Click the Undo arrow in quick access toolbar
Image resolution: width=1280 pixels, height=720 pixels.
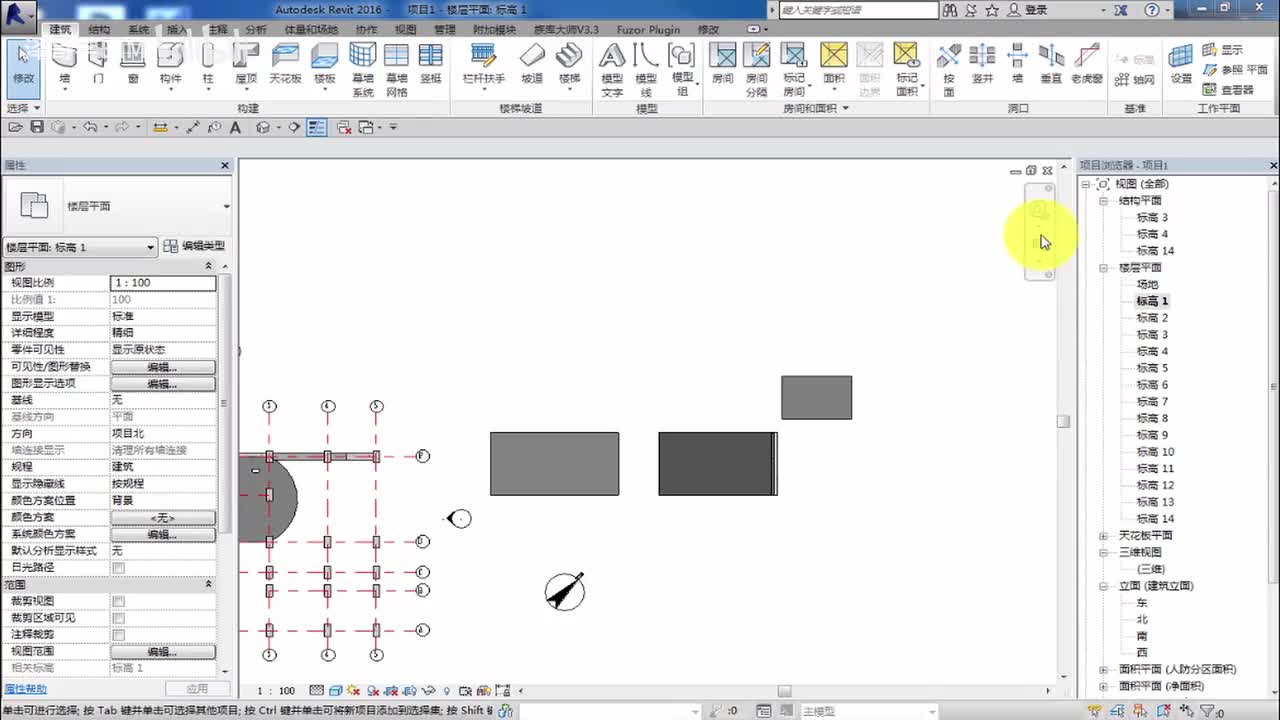point(90,127)
